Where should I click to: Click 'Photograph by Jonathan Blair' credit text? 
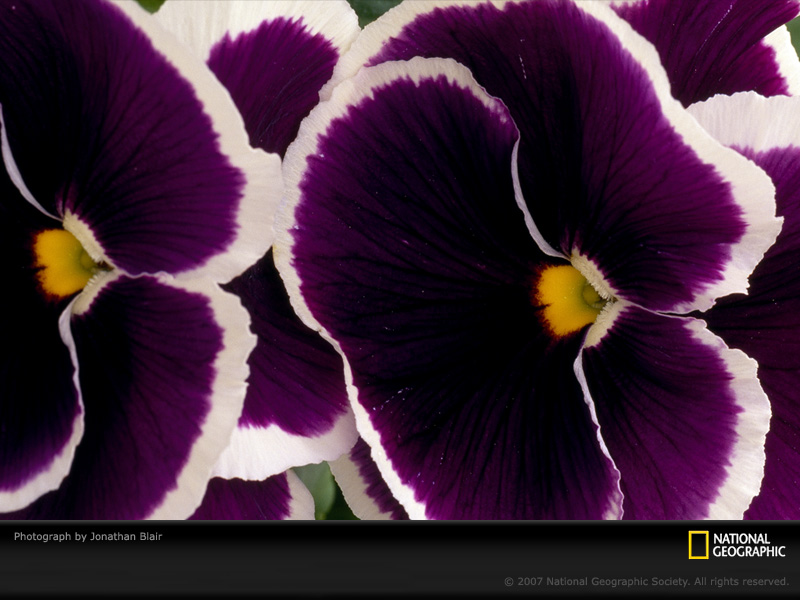[x=88, y=536]
